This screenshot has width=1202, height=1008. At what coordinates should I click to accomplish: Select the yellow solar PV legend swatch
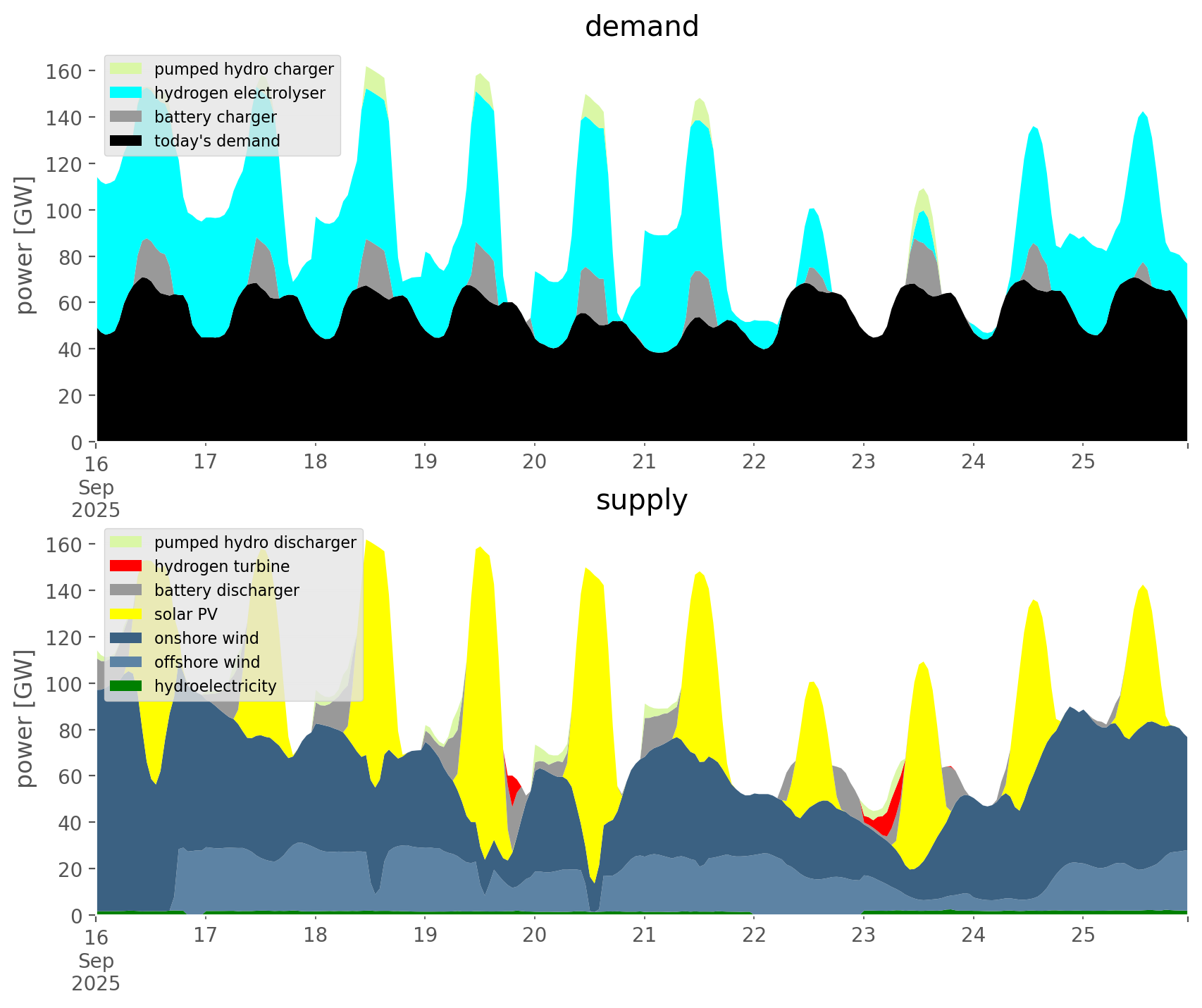click(x=126, y=614)
